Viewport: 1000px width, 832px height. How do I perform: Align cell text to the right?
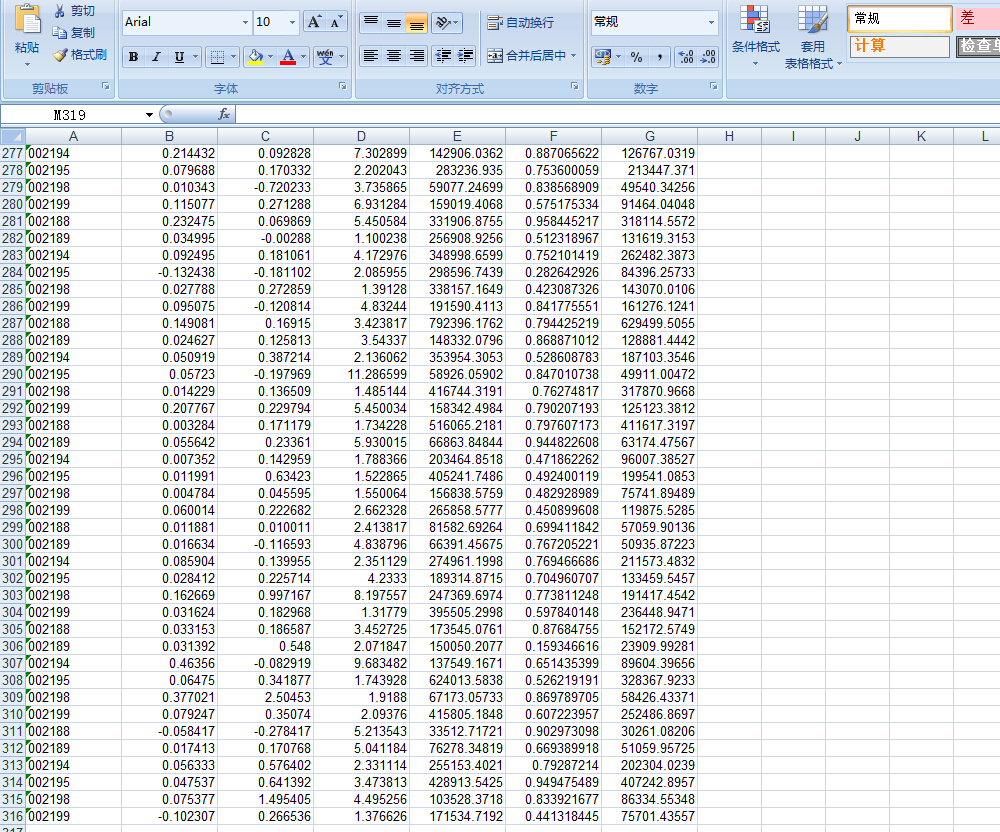(416, 56)
